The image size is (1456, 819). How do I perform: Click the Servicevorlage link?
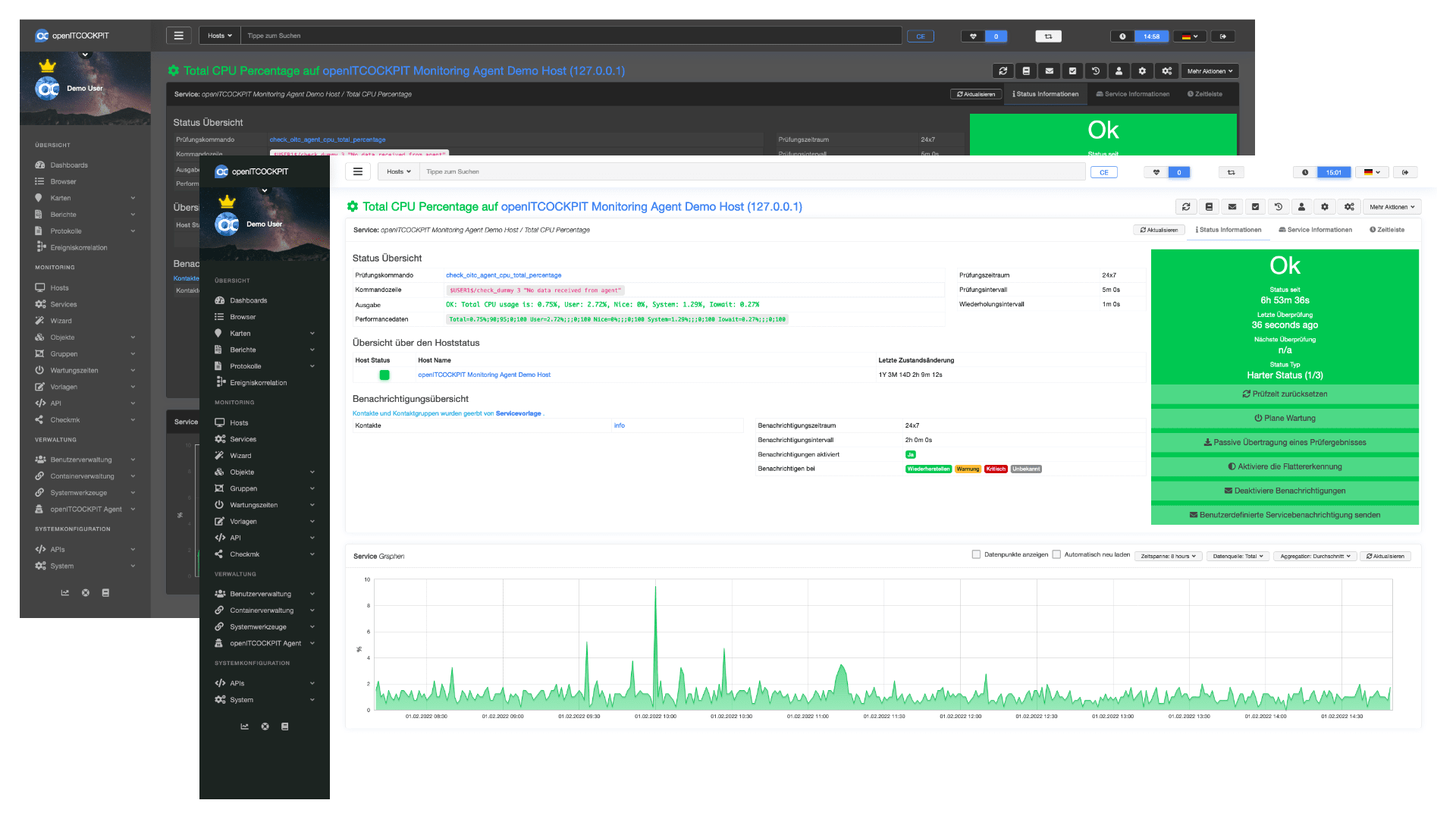(x=519, y=413)
